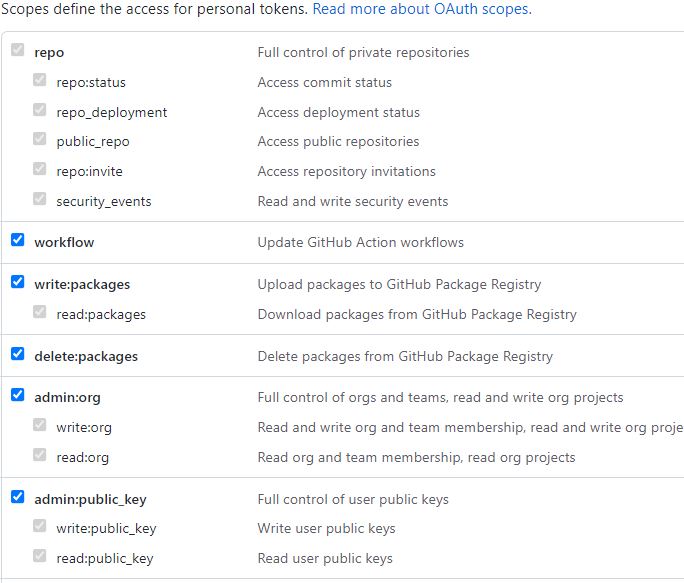Screen dimensions: 684x583
Task: Click 'Delete packages from GitHub Package Registry' text
Action: 405,357
